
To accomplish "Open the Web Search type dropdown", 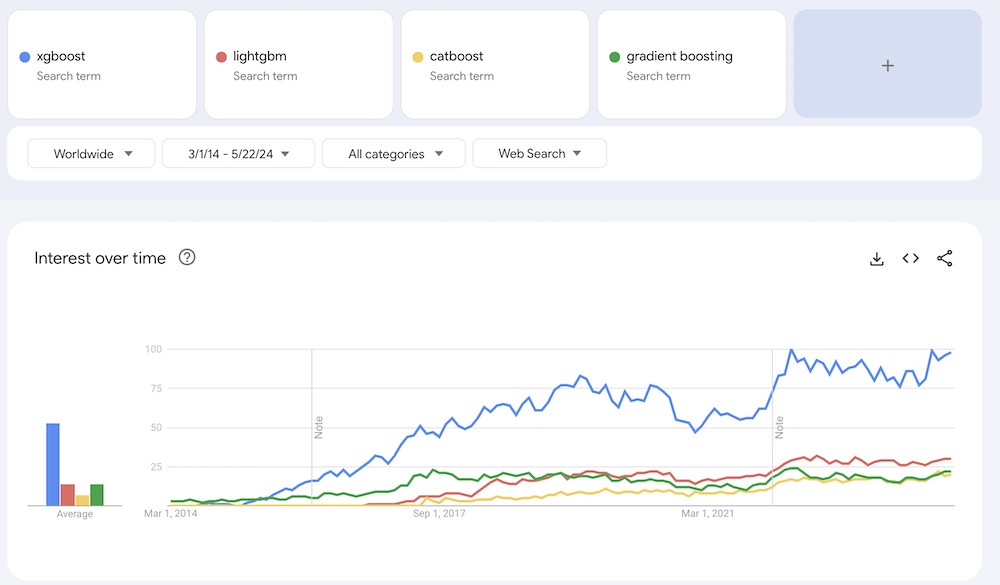I will 539,153.
